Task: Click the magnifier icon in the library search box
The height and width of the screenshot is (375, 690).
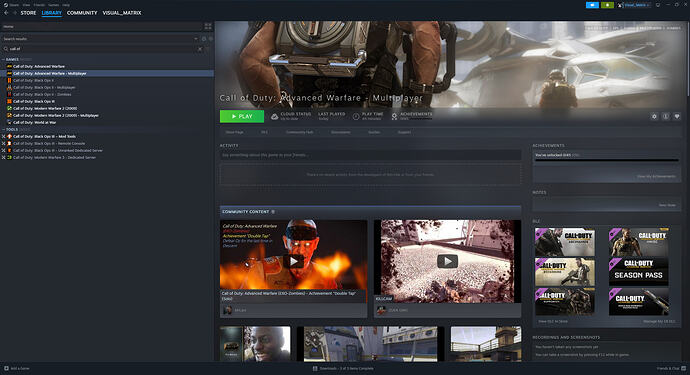Action: [6, 49]
